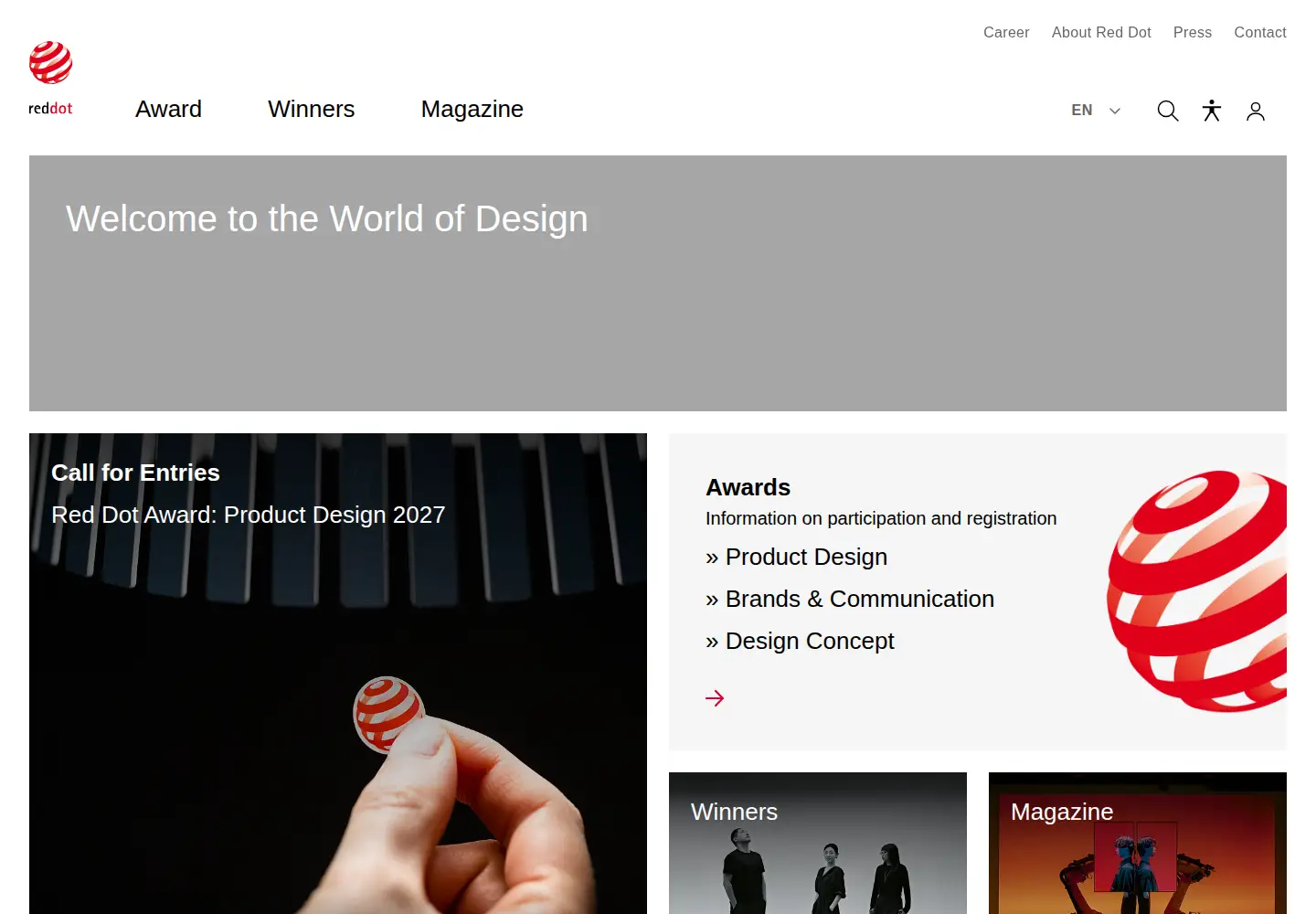
Task: Open the Winners image card
Action: click(818, 843)
